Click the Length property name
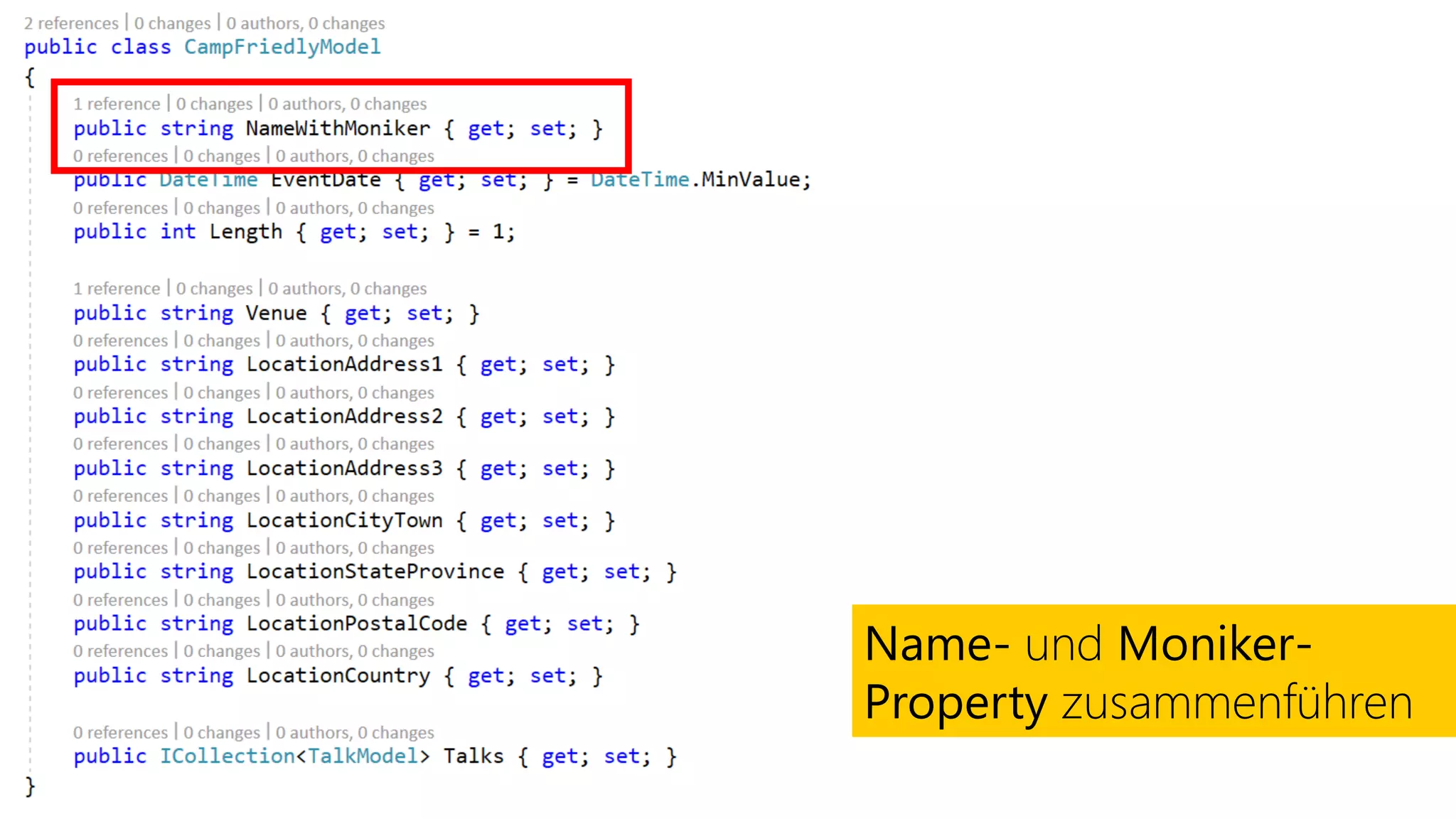Viewport: 1456px width, 819px height. [x=246, y=232]
